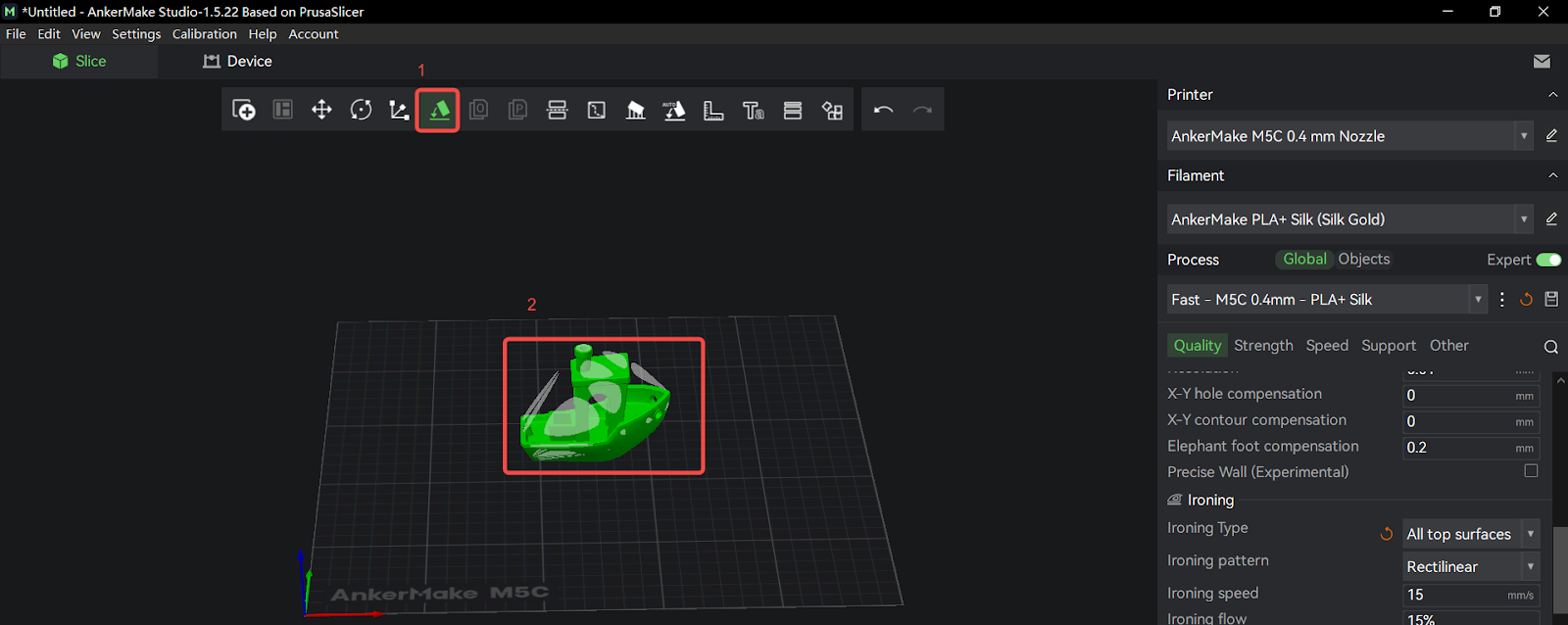This screenshot has width=1568, height=625.
Task: Click the Elephant foot compensation field
Action: 1471,448
